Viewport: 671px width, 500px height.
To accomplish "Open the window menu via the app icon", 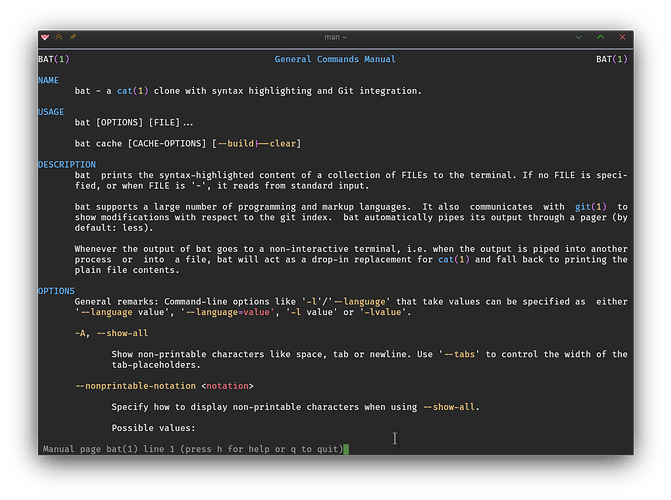I will tap(45, 37).
